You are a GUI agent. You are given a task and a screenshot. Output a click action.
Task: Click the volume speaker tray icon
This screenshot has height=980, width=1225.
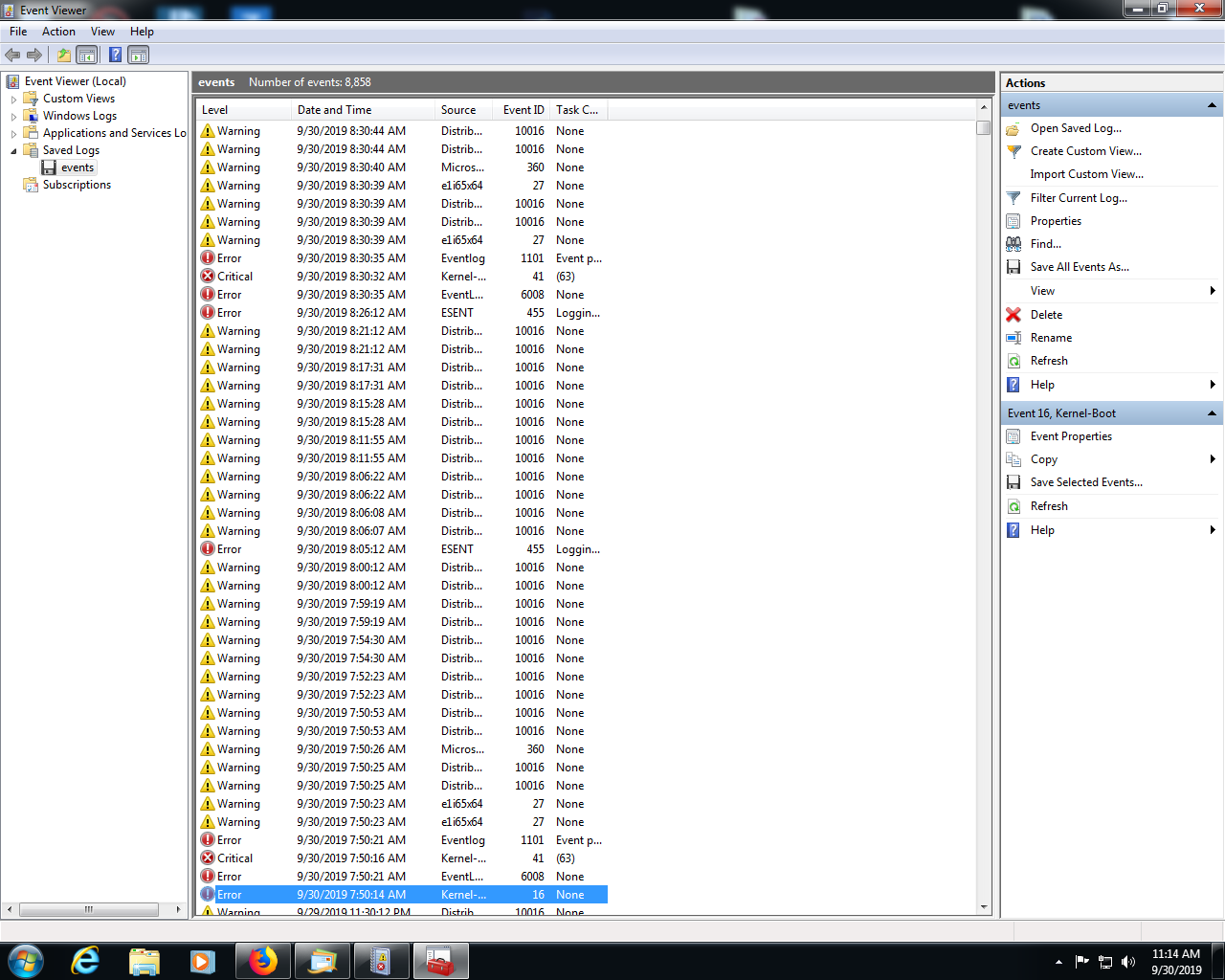[x=1128, y=962]
